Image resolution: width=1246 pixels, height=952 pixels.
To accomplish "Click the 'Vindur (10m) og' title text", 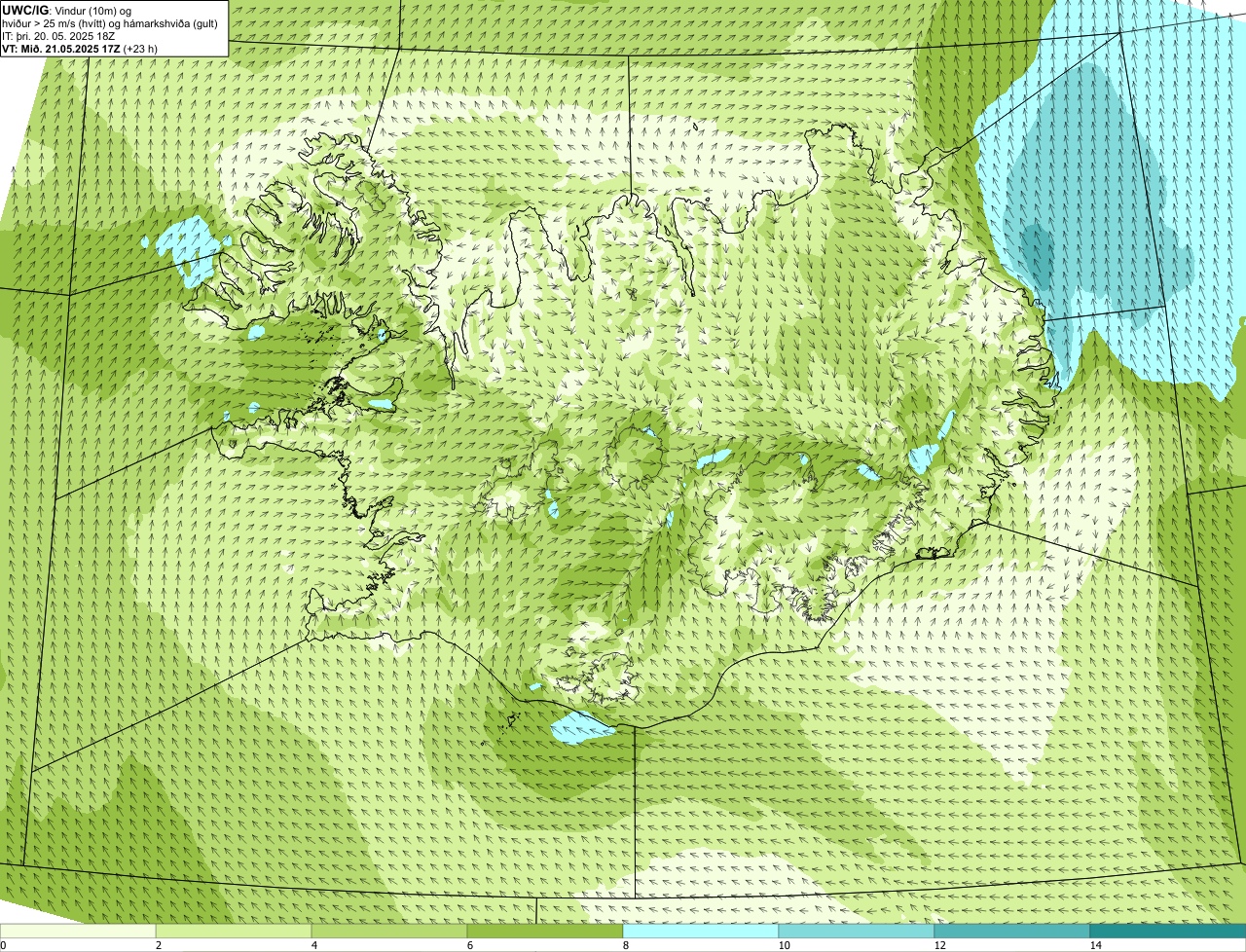I will click(x=93, y=11).
